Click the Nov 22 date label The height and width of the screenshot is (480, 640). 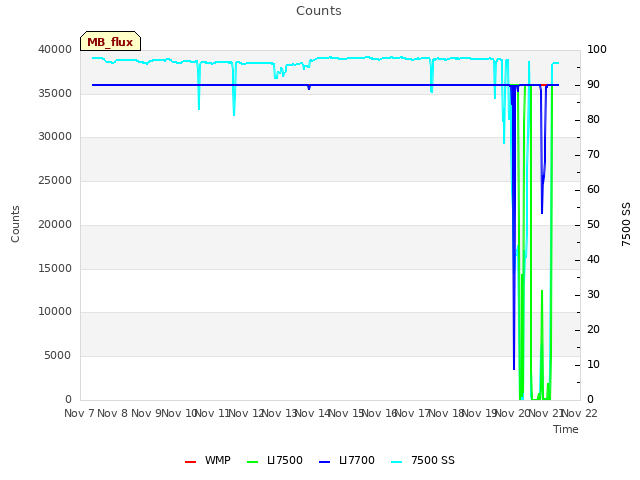click(x=580, y=413)
